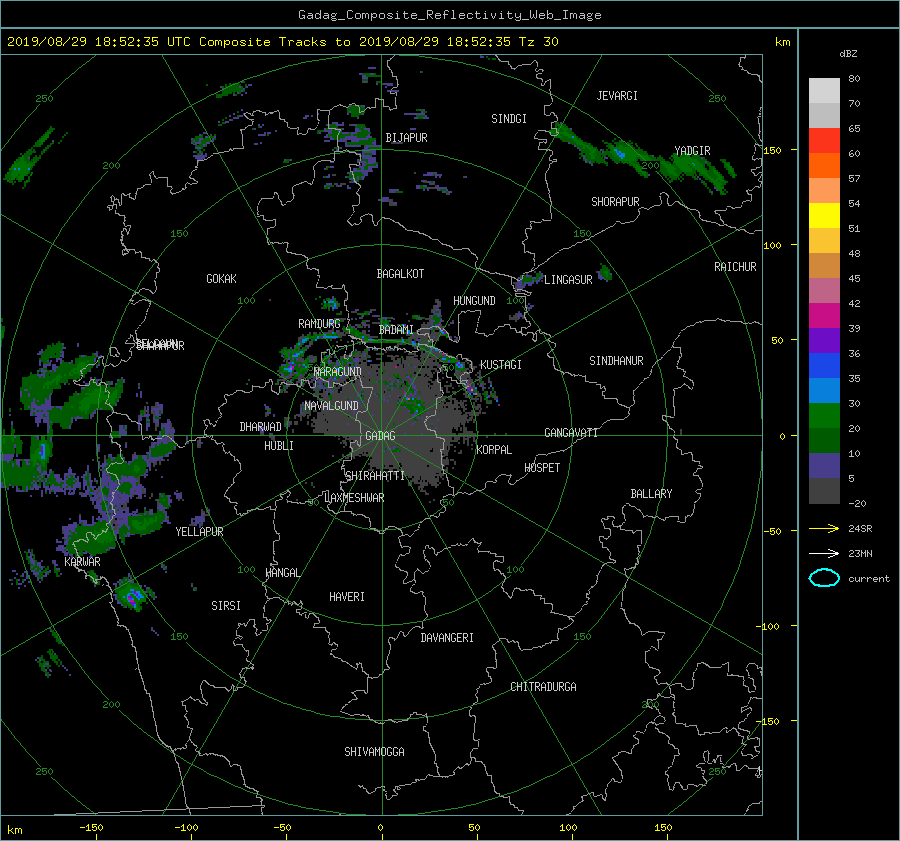Screen dimensions: 900x841
Task: Click the 0 km bottom axis tick
Action: pos(380,828)
